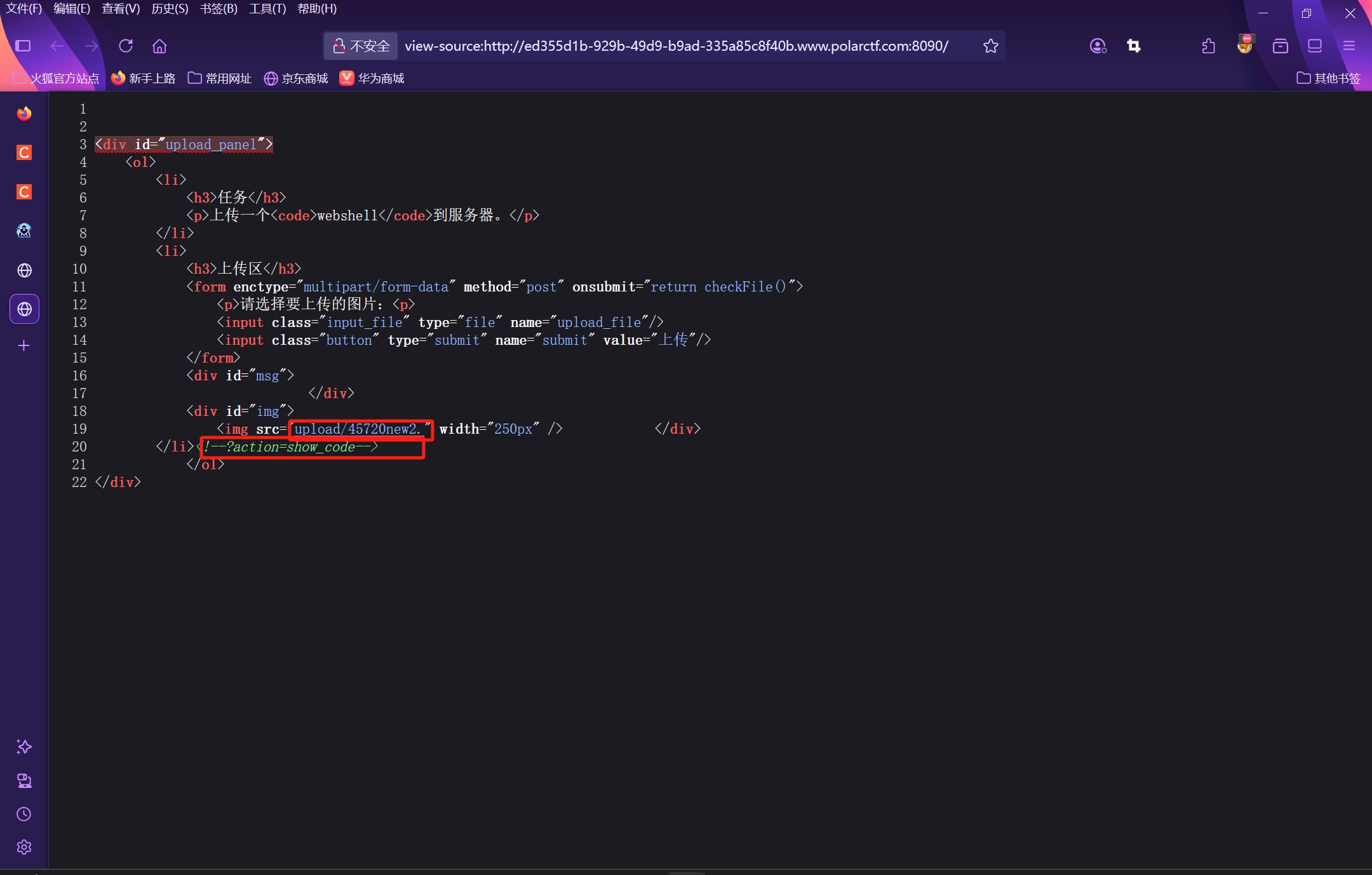
Task: Click the sidebar history clock icon
Action: click(x=24, y=814)
